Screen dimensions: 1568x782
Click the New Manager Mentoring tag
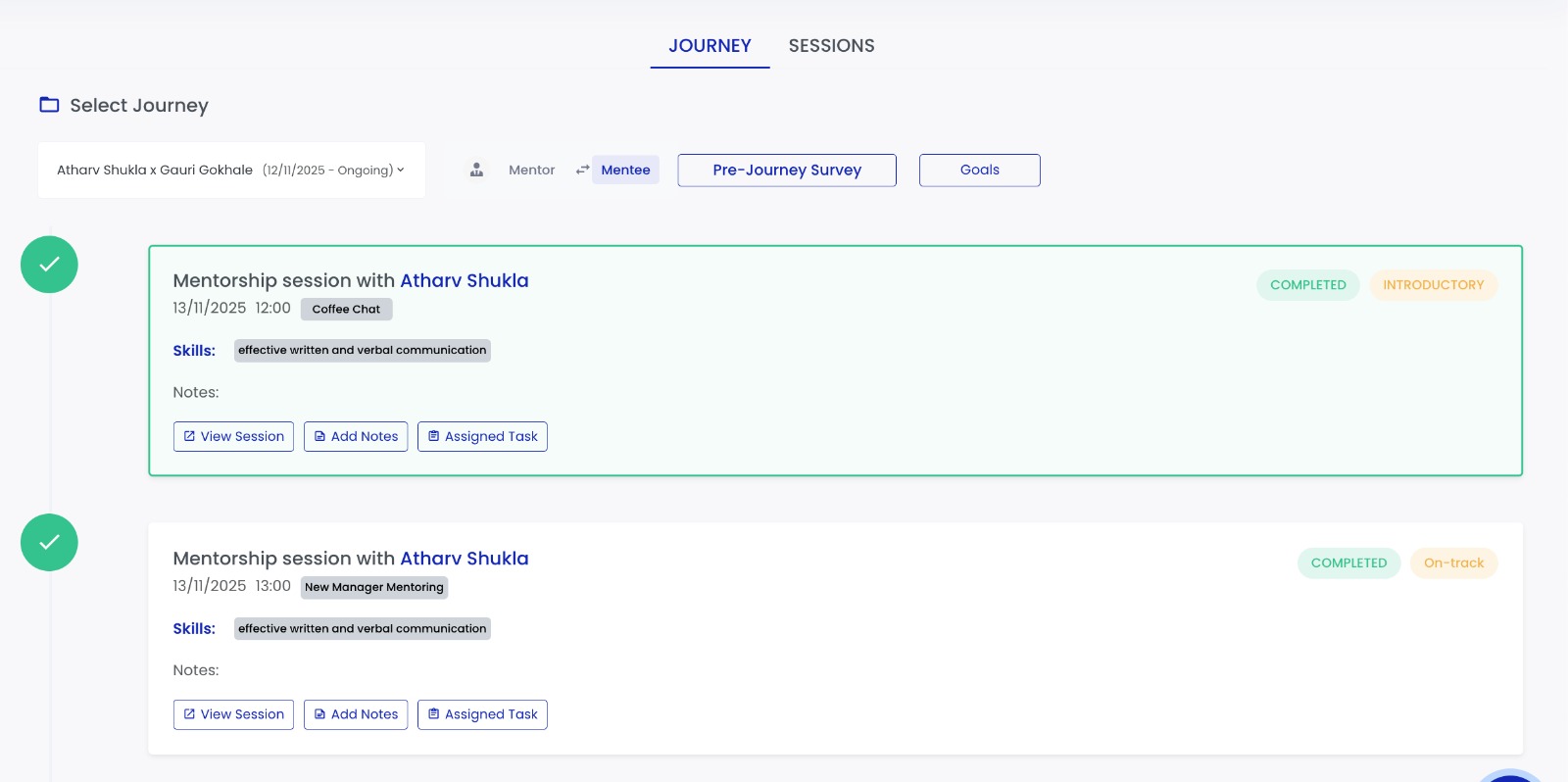coord(374,587)
